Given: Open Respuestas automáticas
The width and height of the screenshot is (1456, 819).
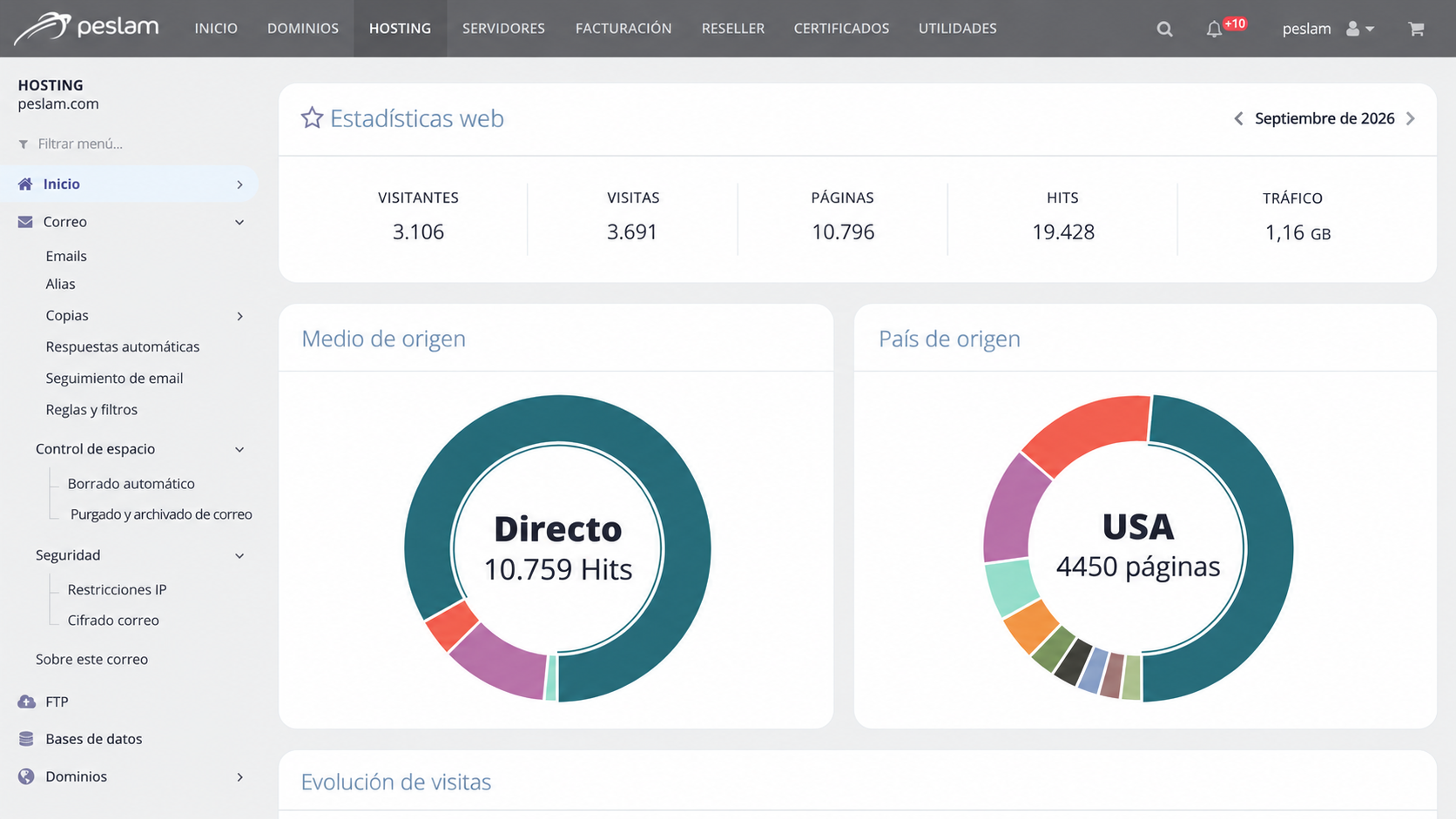Looking at the screenshot, I should coord(123,346).
